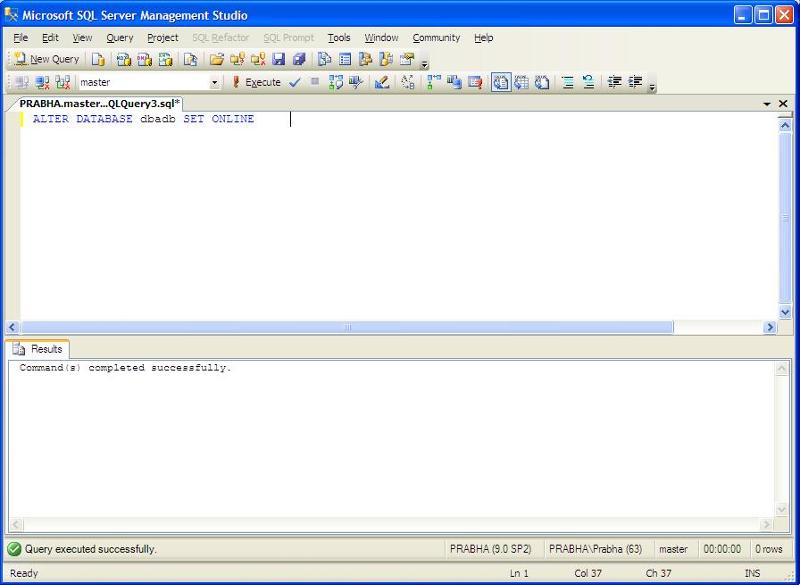Click the Save All icon
Screen dimensions: 800x585
tap(299, 60)
